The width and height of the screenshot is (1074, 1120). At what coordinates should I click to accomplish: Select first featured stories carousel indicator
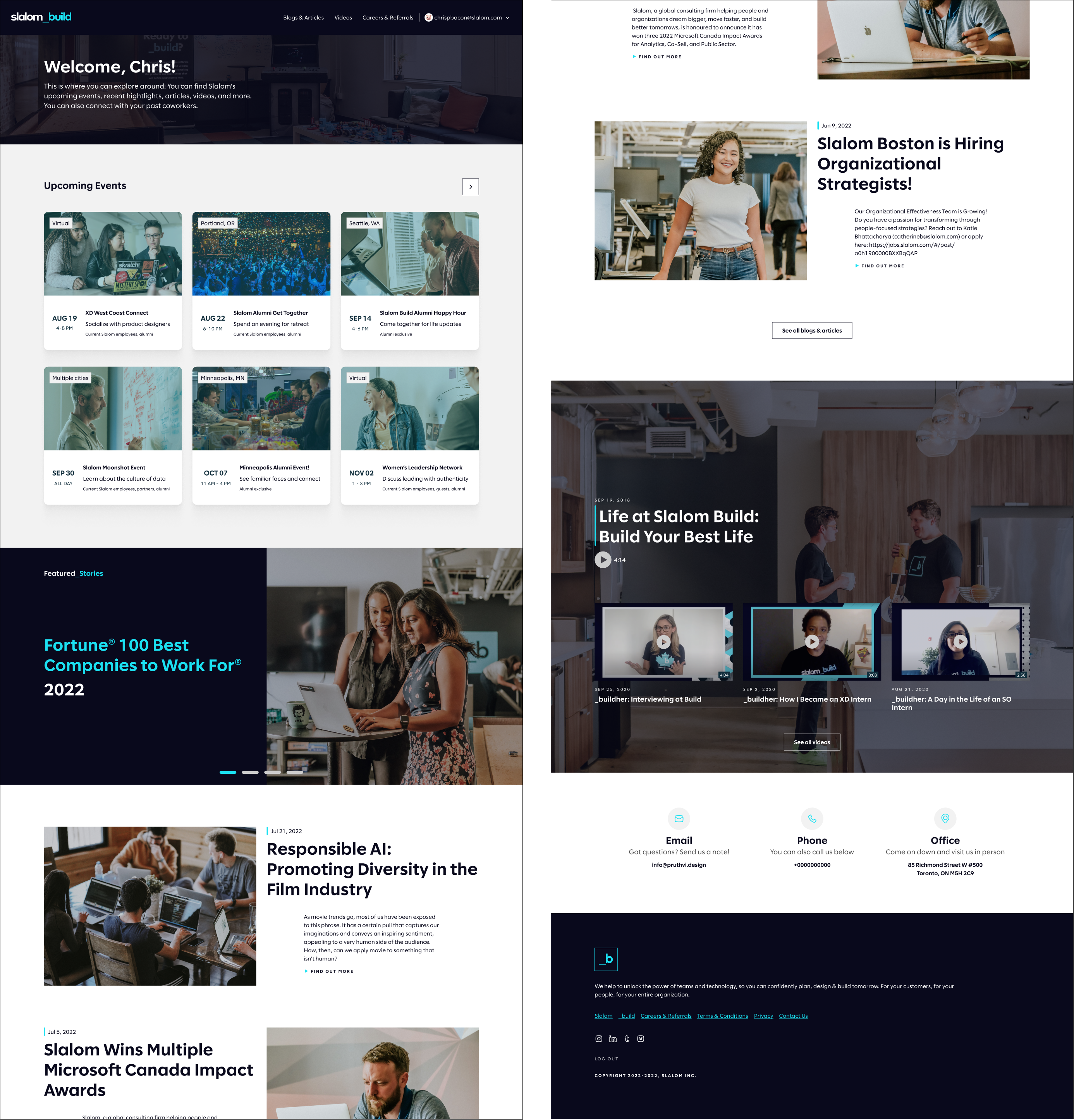[228, 772]
